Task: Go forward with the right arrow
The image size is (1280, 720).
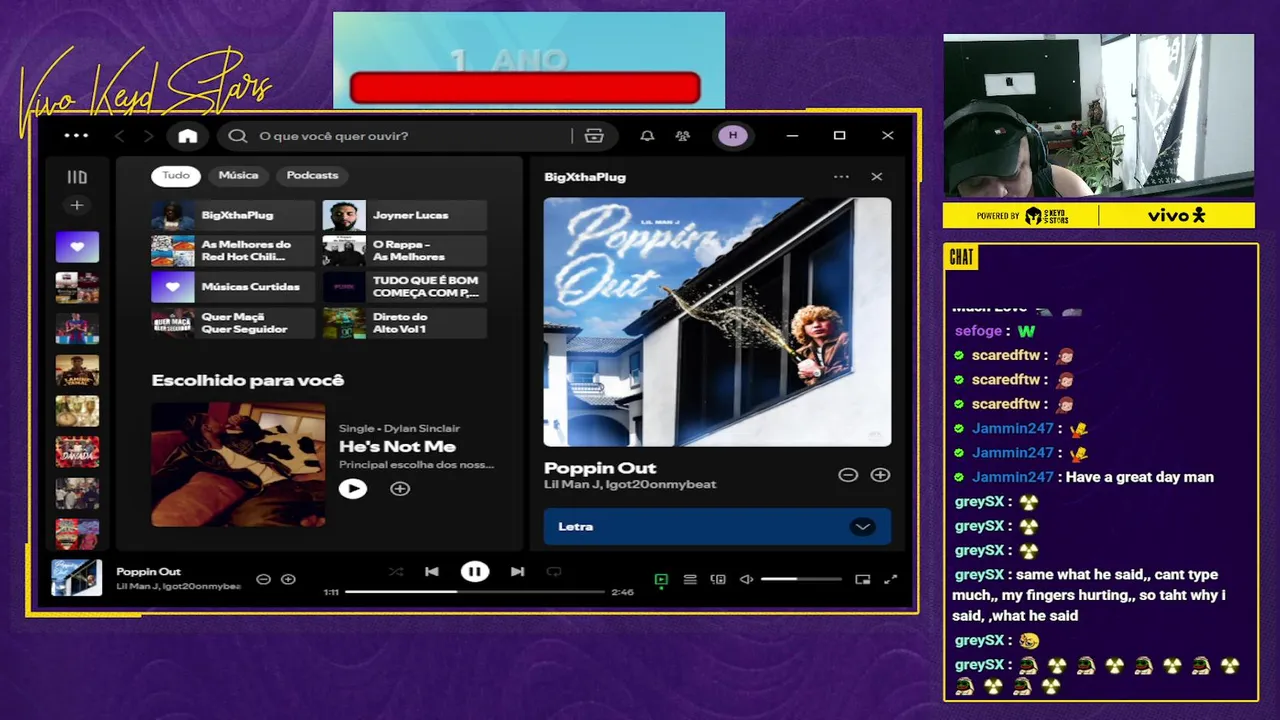Action: click(x=149, y=136)
